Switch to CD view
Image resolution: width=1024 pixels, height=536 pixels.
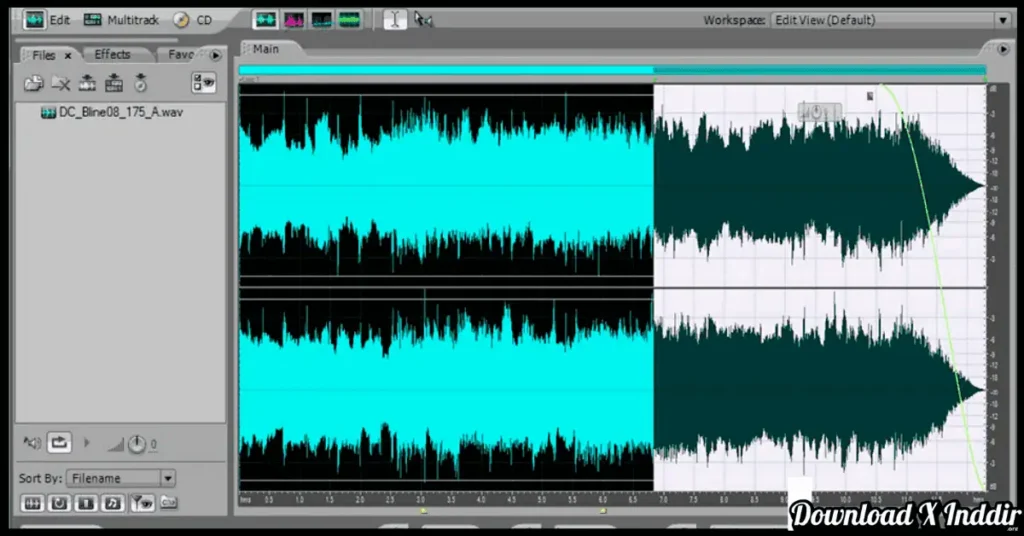193,20
